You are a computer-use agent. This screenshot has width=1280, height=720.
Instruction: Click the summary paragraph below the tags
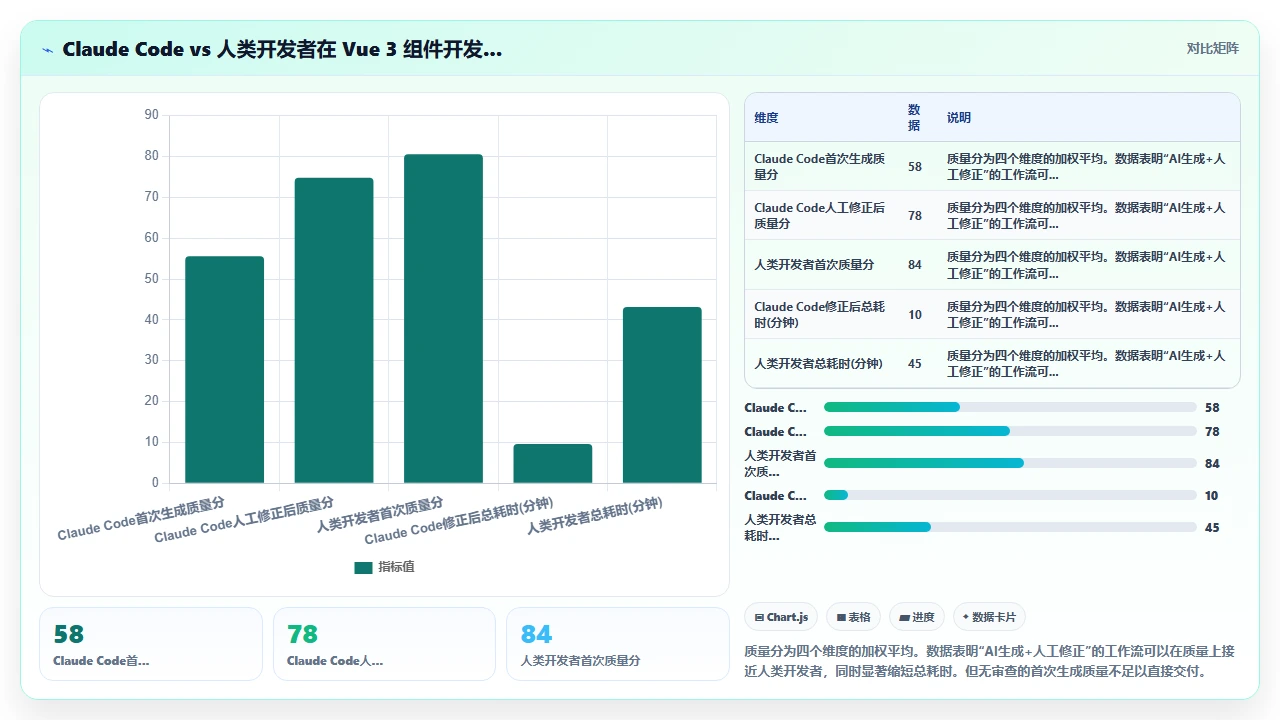coord(992,660)
